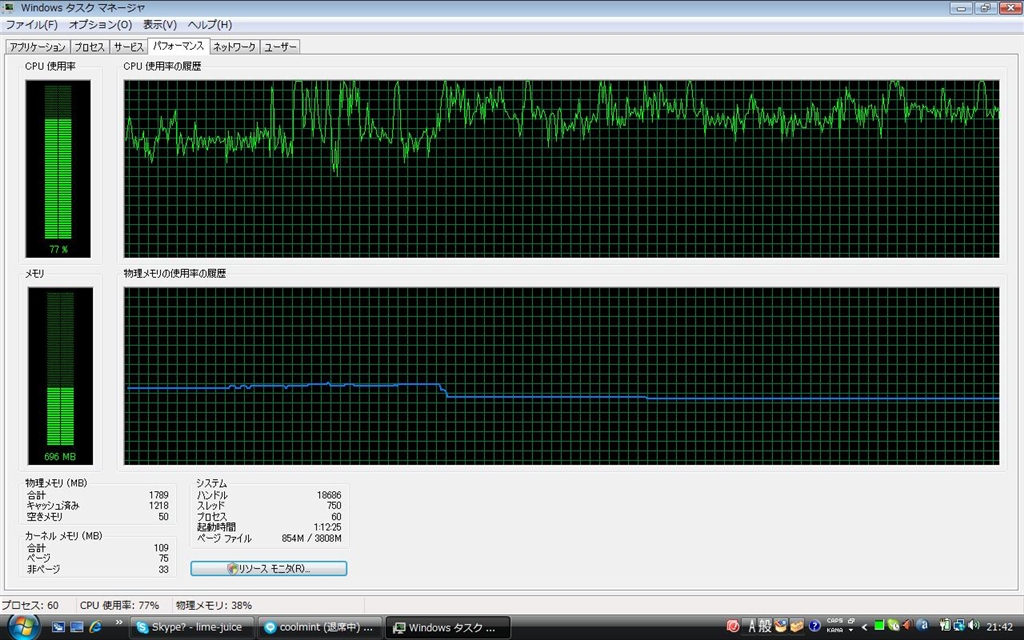
Task: Click the Windows Start orb
Action: [x=22, y=626]
